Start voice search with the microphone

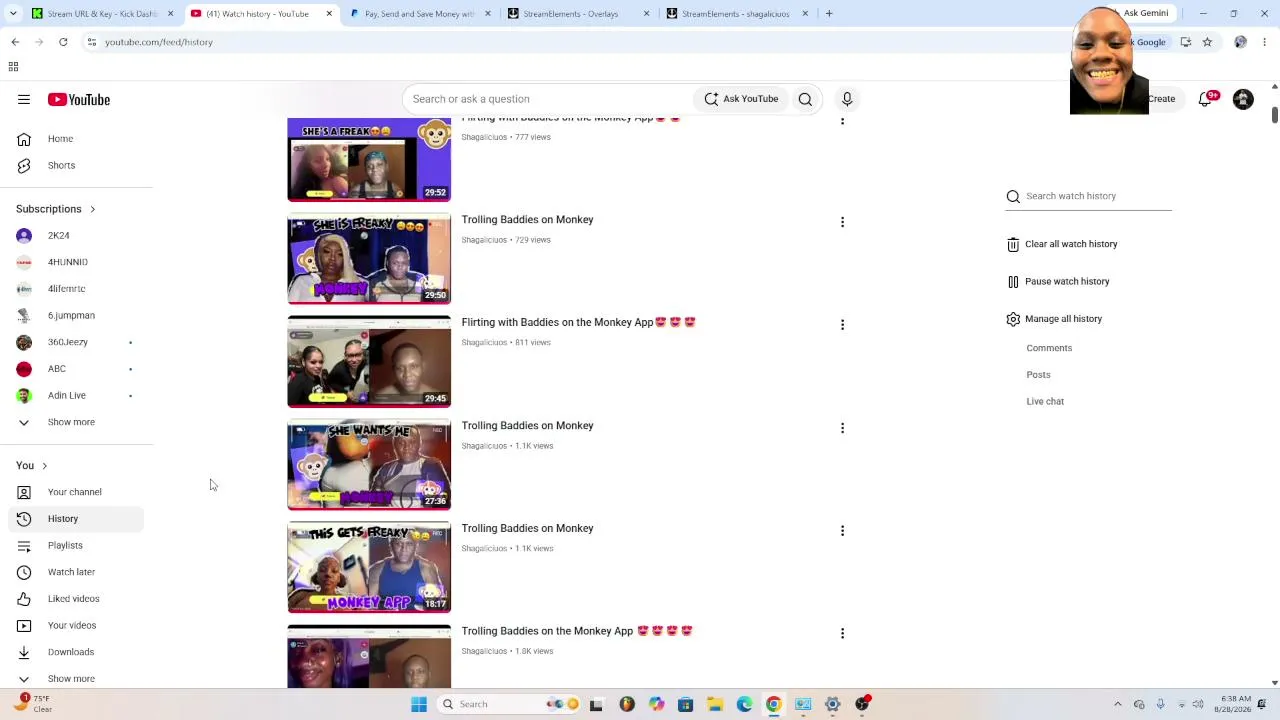click(847, 99)
